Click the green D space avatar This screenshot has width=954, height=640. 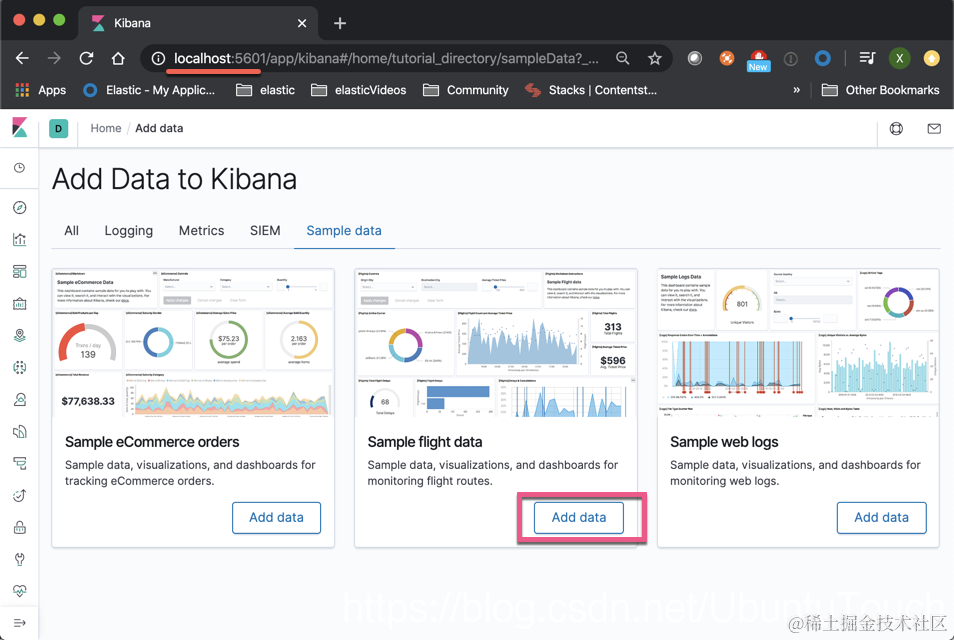[x=58, y=128]
